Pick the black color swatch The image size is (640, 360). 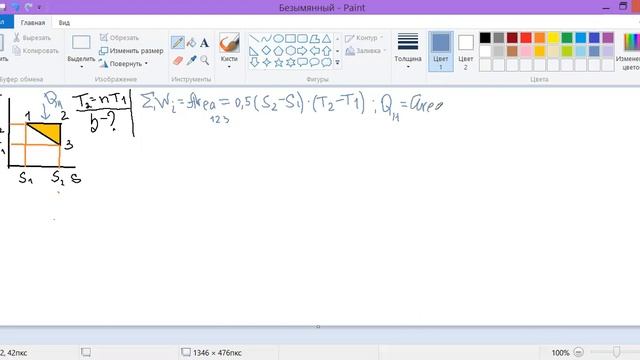click(485, 38)
